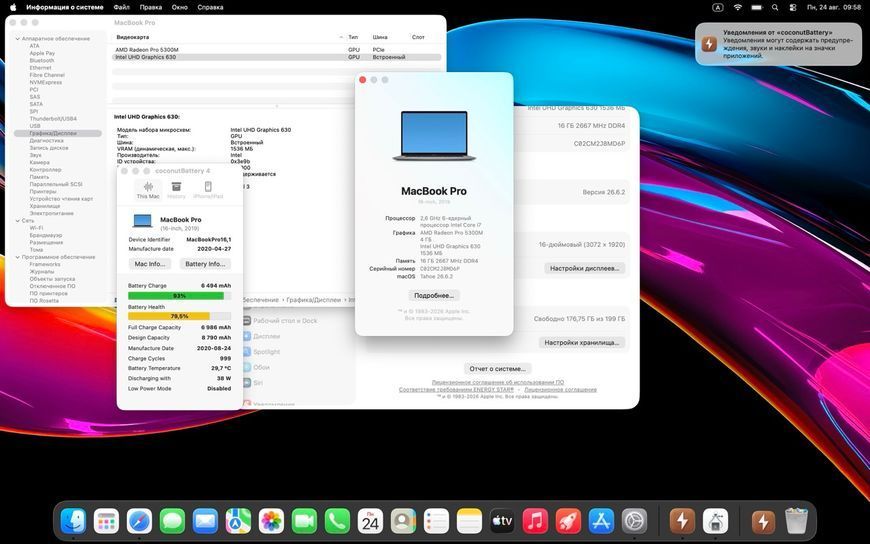Open the Справка menu
The height and width of the screenshot is (544, 870).
click(x=210, y=7)
